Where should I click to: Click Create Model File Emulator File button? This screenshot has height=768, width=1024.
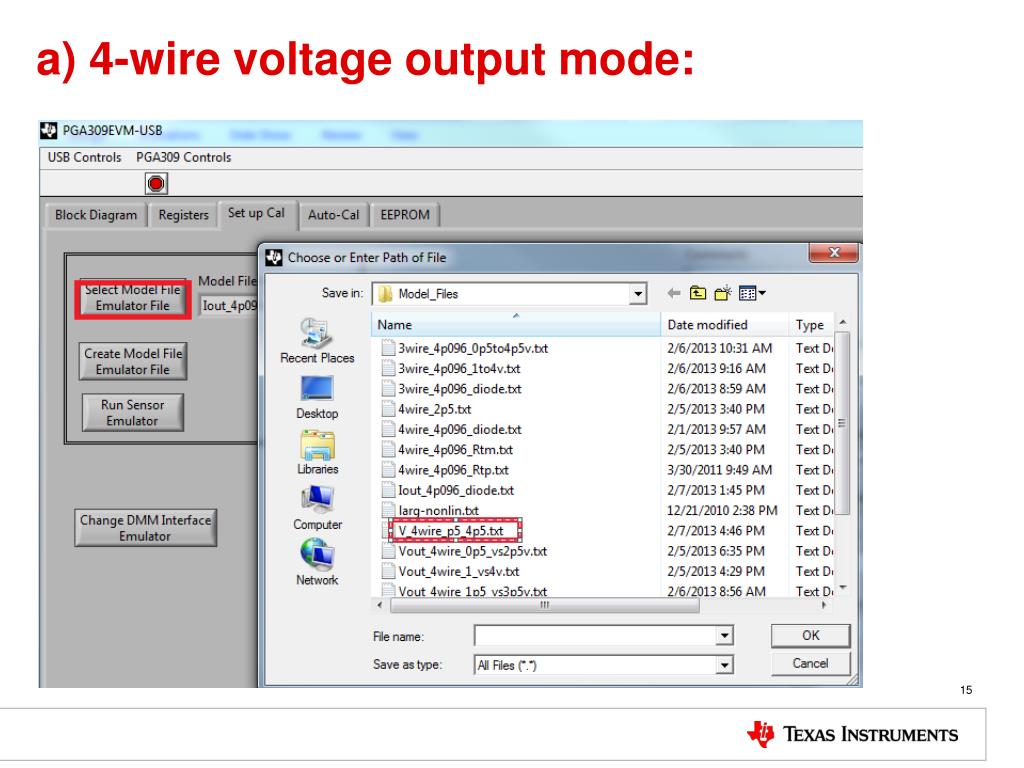pyautogui.click(x=133, y=361)
